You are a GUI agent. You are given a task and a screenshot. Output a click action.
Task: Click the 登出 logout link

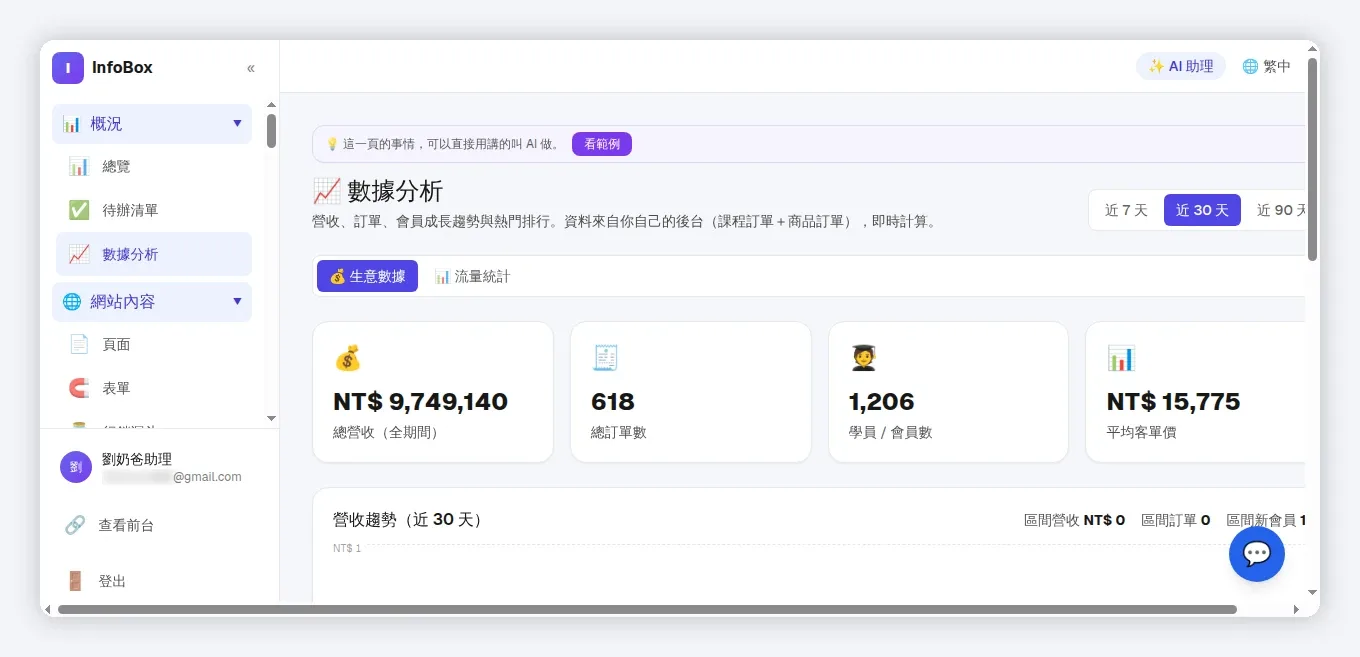coord(112,581)
